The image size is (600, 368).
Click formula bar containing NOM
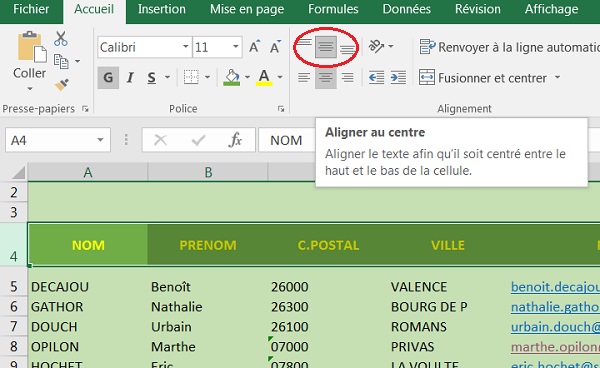[x=287, y=140]
